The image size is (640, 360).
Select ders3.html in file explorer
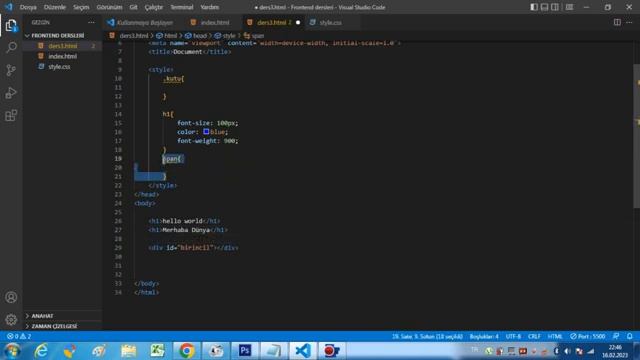62,46
